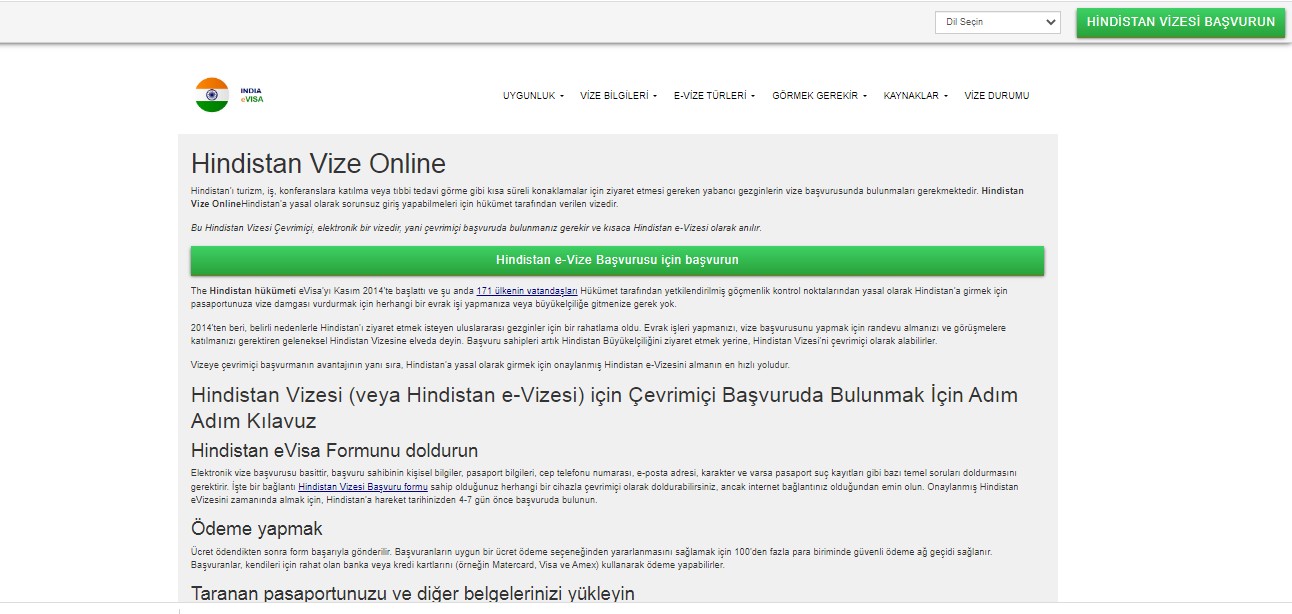Expand the caret beside GÖRMEK GEREKİR
The image size is (1292, 614).
coord(865,97)
